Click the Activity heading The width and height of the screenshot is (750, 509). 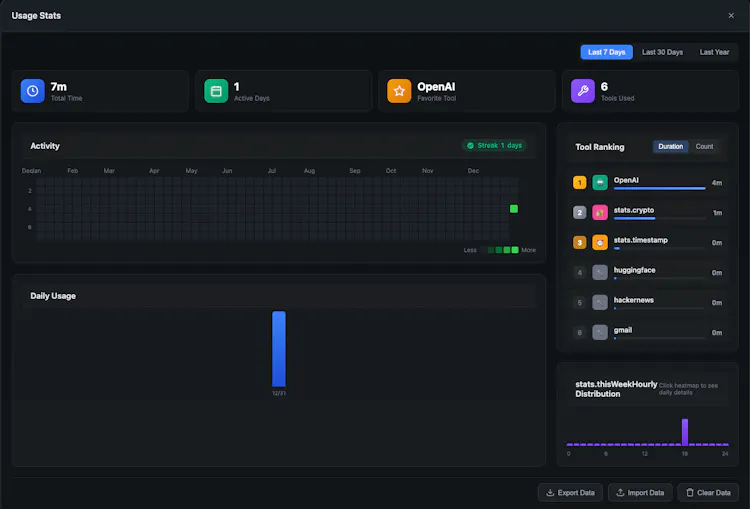click(45, 146)
